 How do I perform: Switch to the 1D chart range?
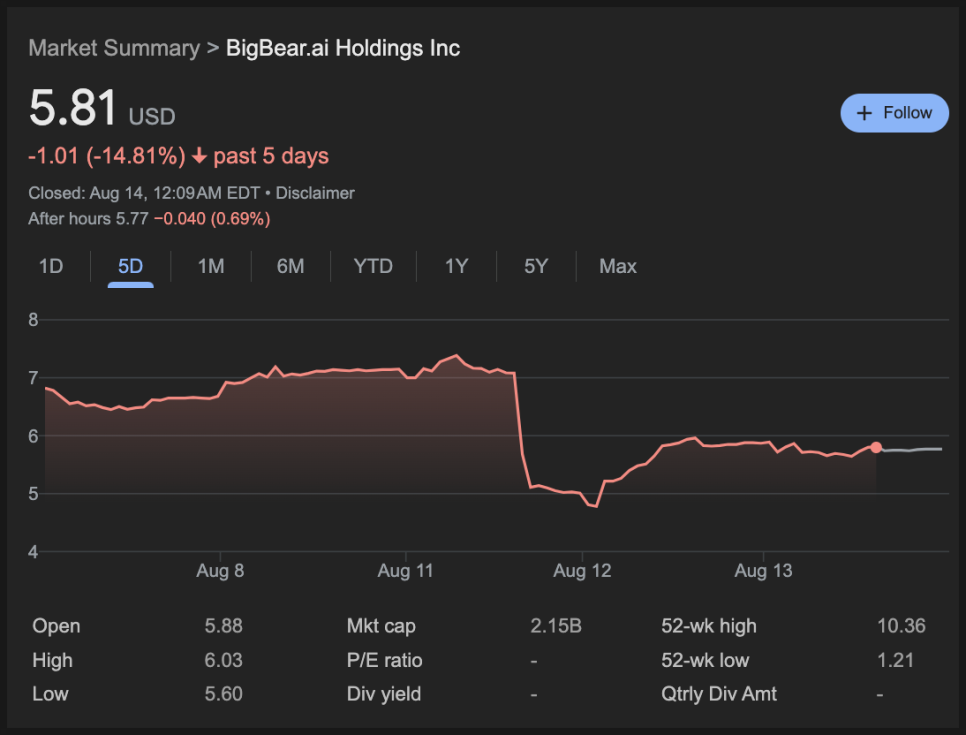[51, 266]
